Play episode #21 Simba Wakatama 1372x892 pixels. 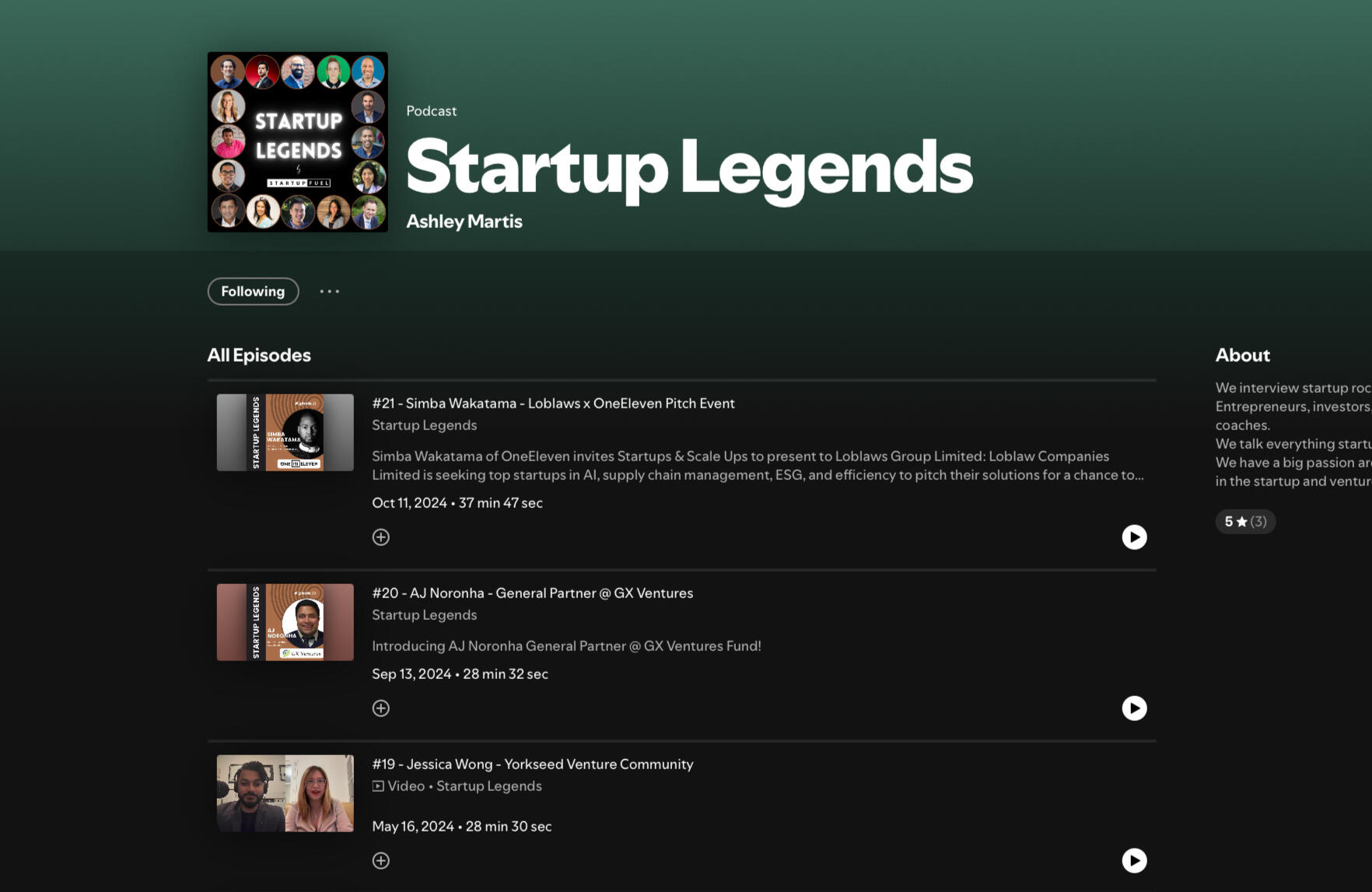click(x=1134, y=537)
